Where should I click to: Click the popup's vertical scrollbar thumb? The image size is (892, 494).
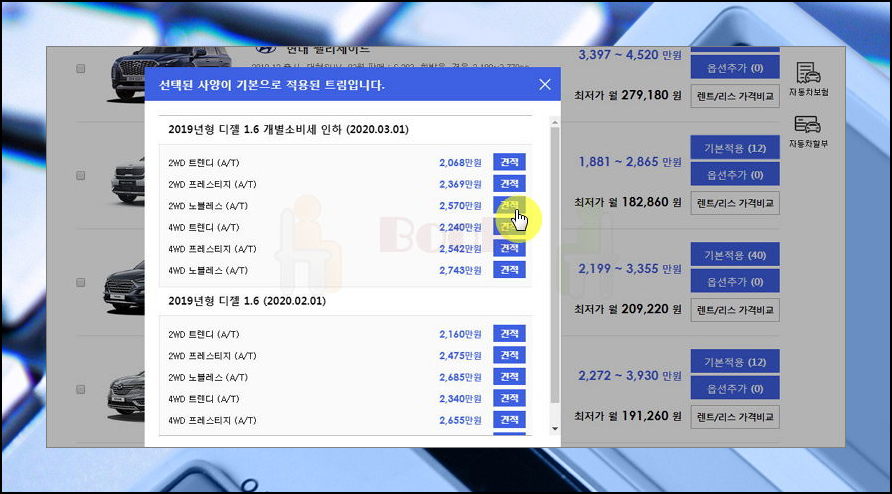[x=555, y=265]
